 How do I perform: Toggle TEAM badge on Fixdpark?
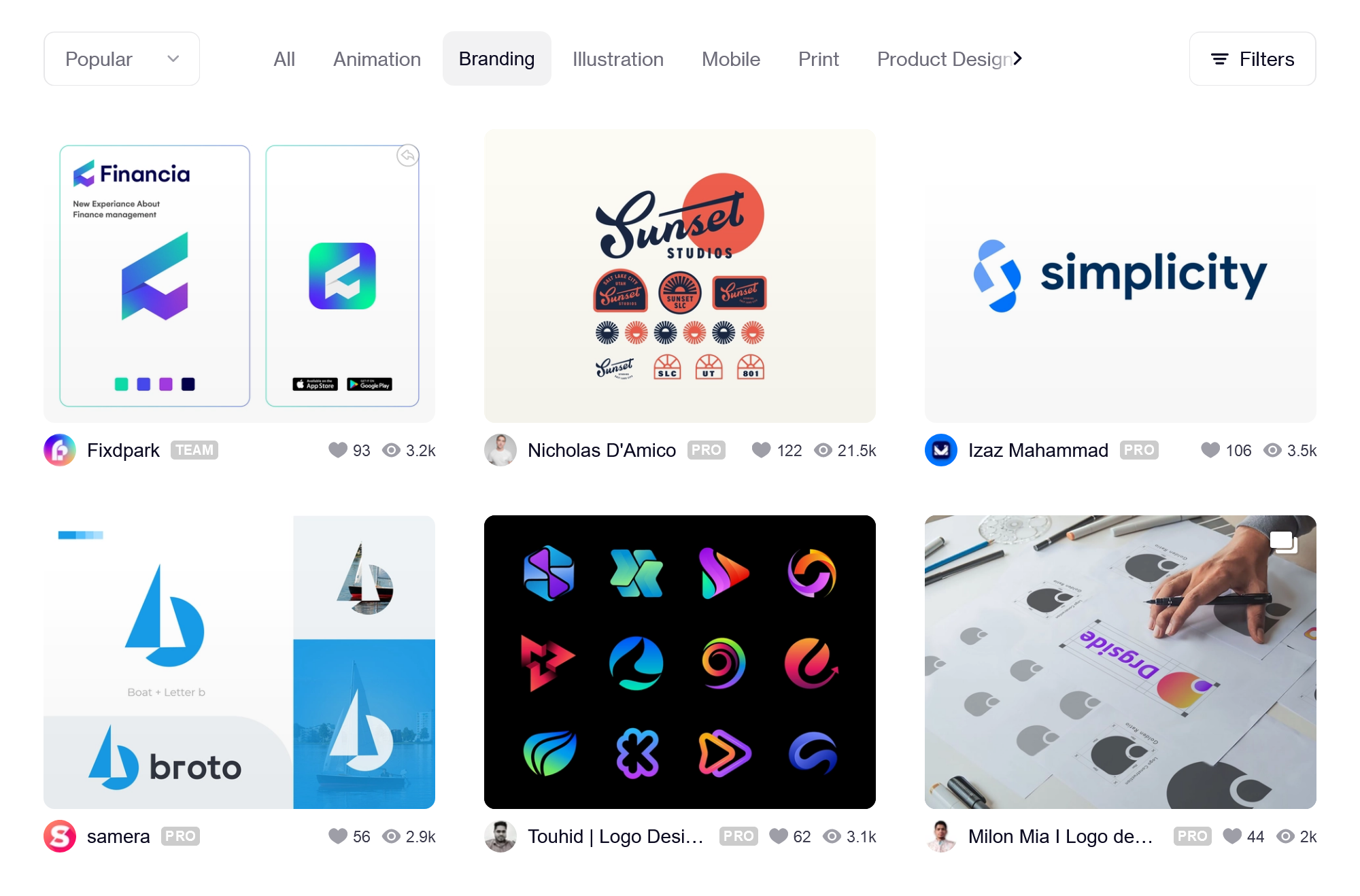(194, 449)
